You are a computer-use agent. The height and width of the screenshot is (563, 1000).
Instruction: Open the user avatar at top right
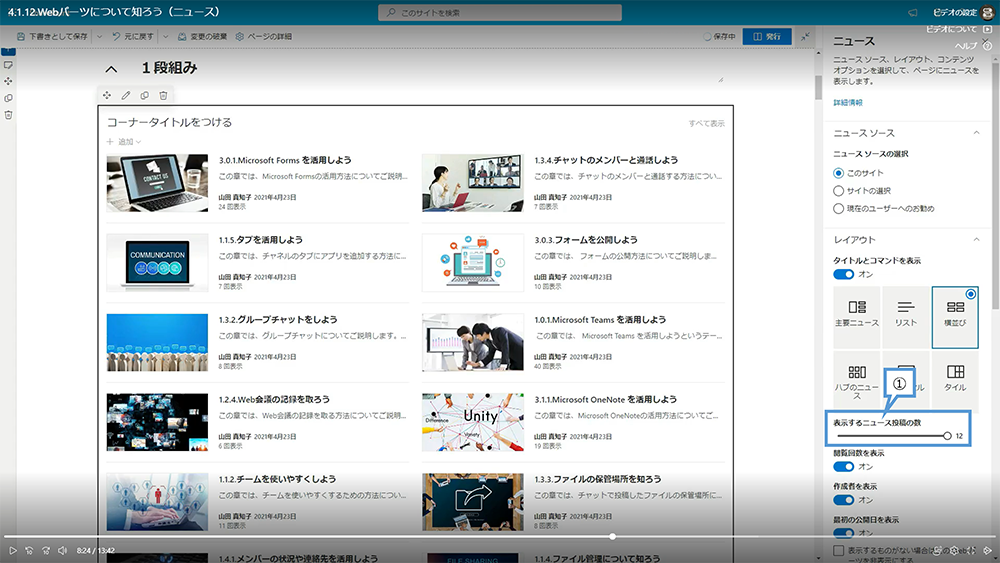point(988,13)
